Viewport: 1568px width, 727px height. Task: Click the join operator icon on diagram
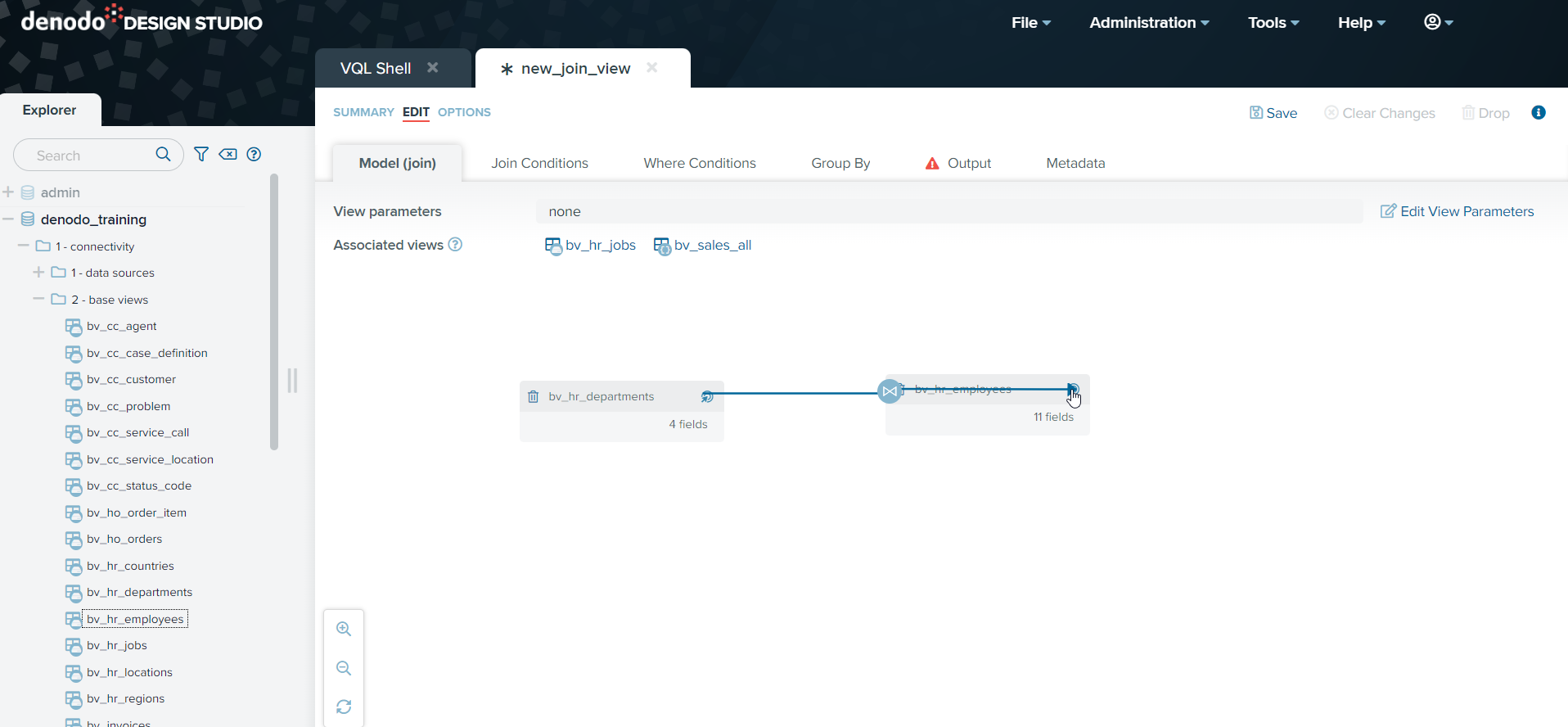[890, 391]
